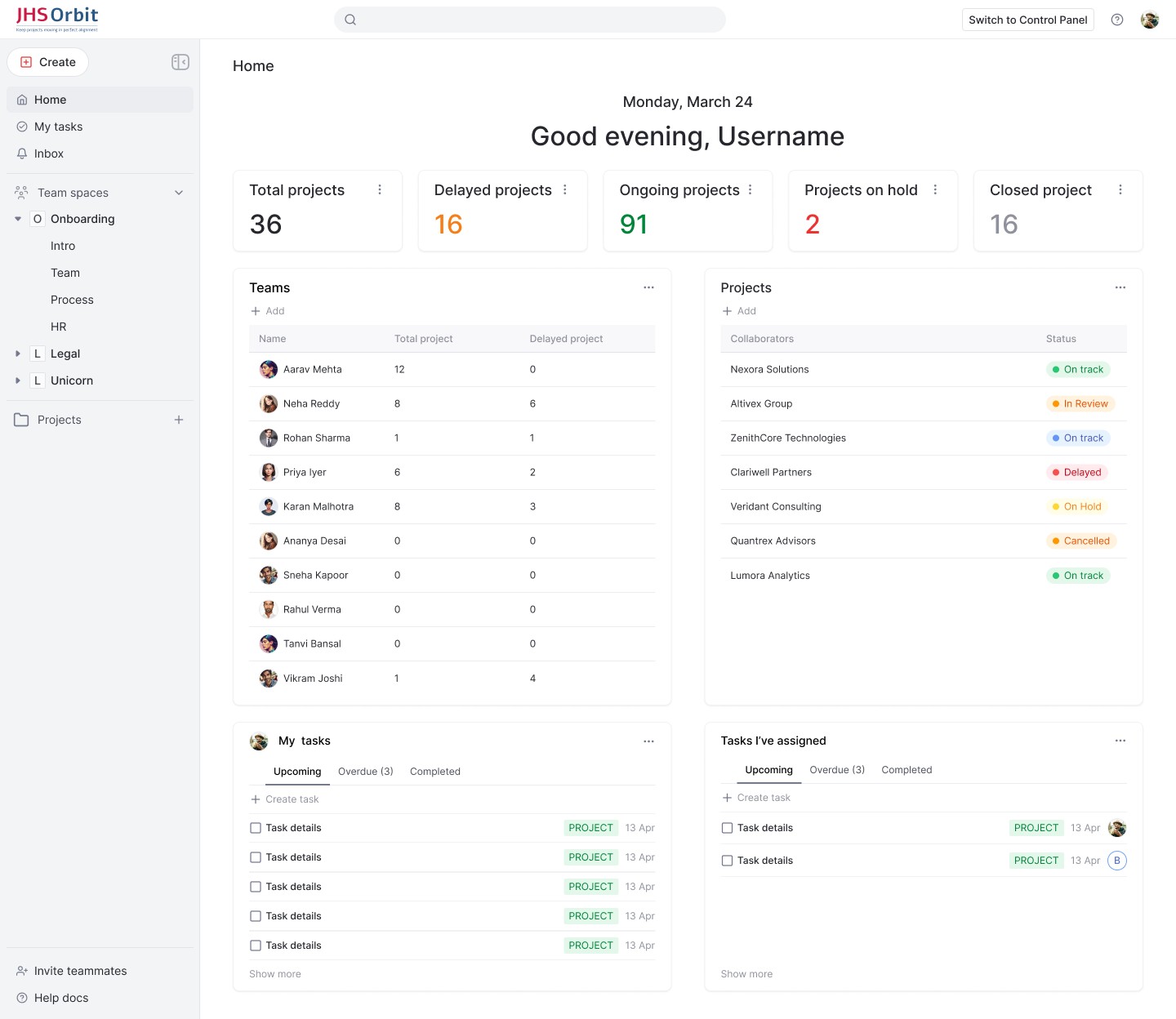Check the second Task details checkbox in My tasks
Viewport: 1176px width, 1019px height.
click(x=256, y=857)
